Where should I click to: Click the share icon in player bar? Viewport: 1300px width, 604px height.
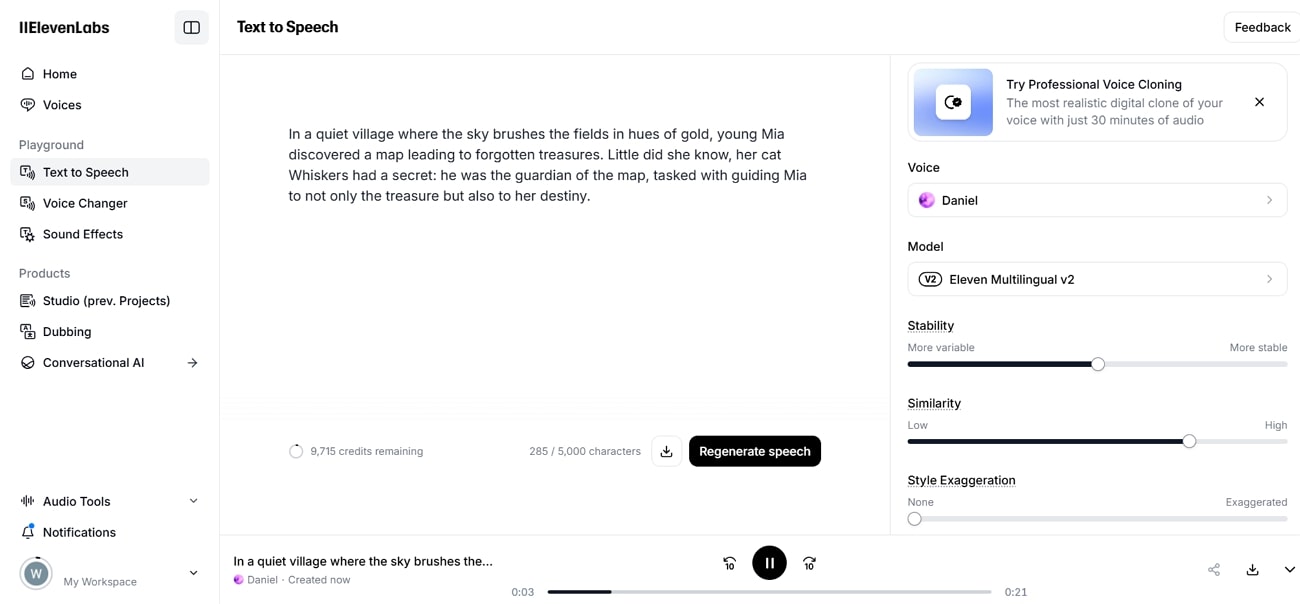(x=1214, y=569)
